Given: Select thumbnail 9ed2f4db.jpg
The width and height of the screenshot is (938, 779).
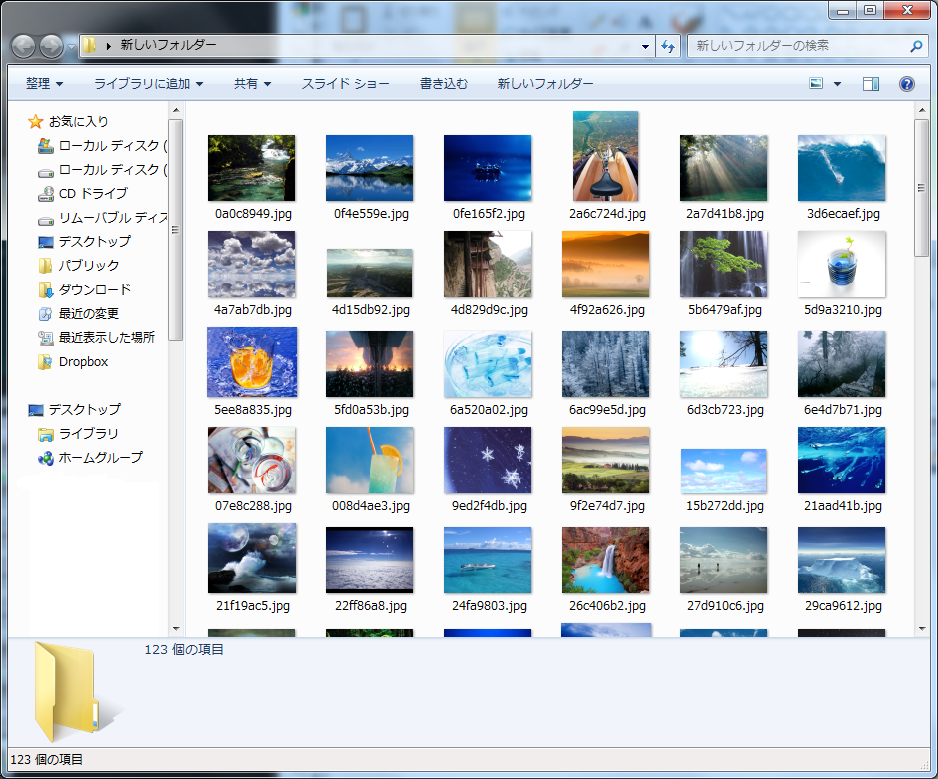Looking at the screenshot, I should [488, 460].
